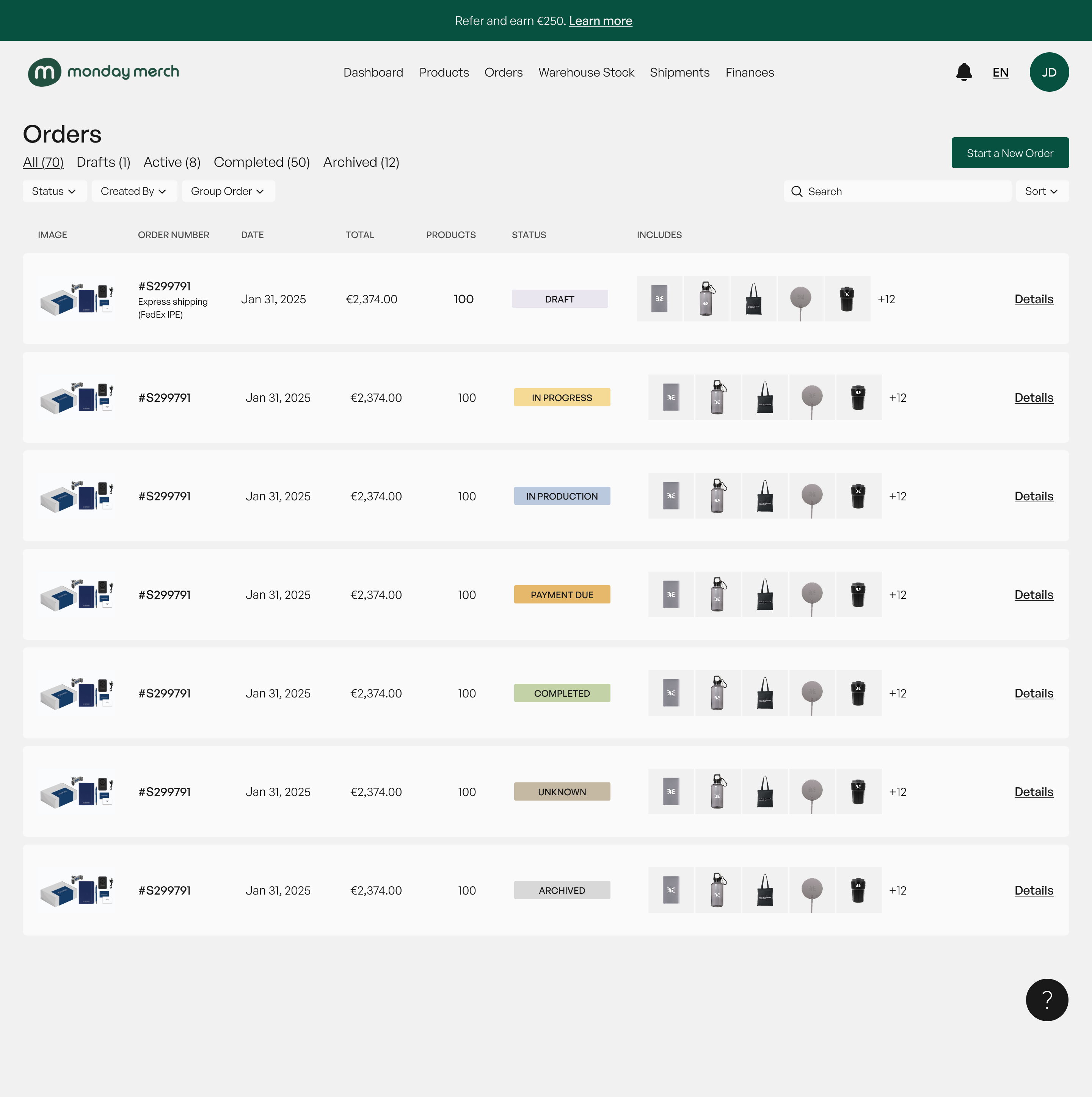Click the IN PRODUCTION status badge

(x=562, y=496)
